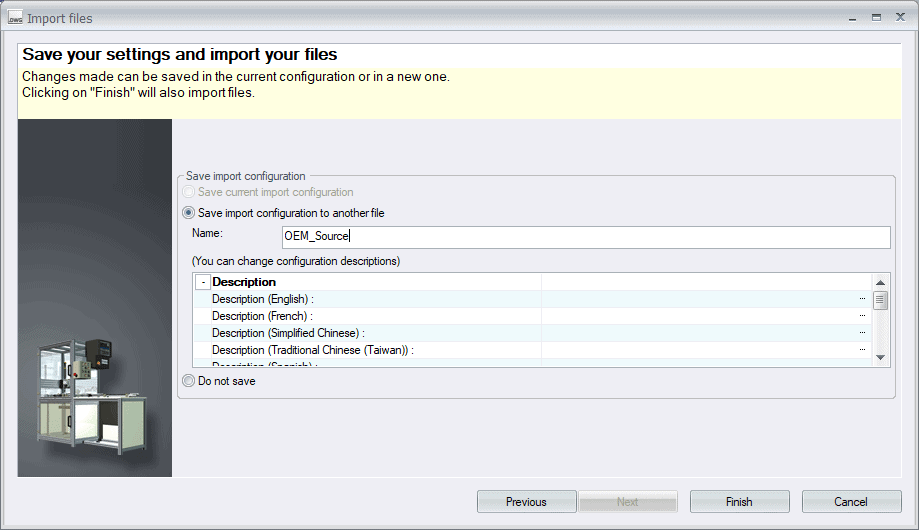Image resolution: width=919 pixels, height=530 pixels.
Task: Cancel the import wizard
Action: [851, 502]
